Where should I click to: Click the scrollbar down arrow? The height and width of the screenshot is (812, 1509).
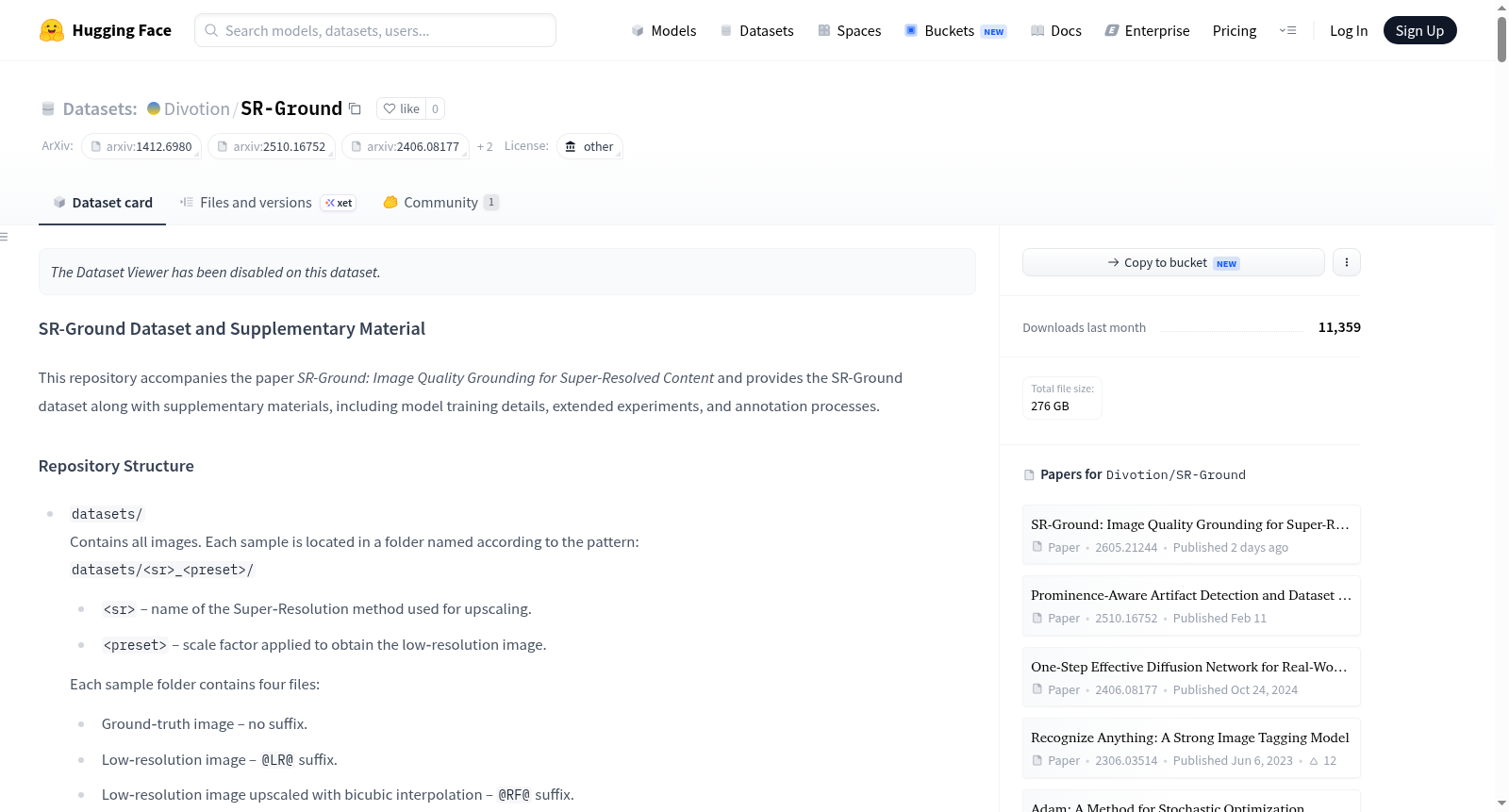(1501, 804)
